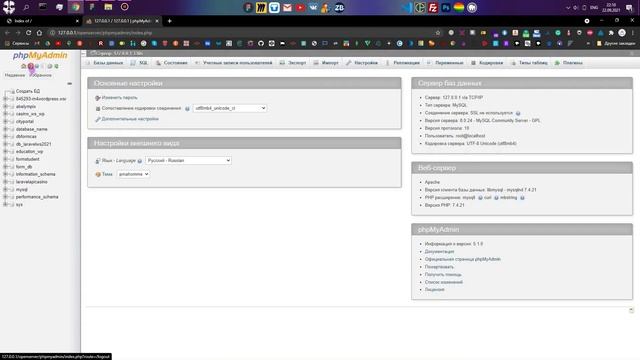Image resolution: width=640 pixels, height=360 pixels.
Task: Launch FileZilla from the taskbar
Action: (433, 8)
